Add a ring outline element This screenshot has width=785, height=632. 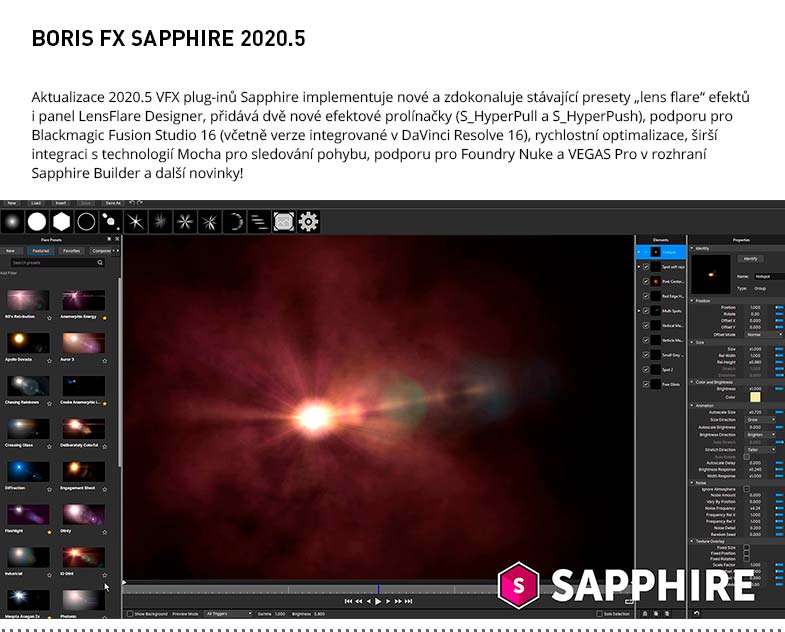[x=86, y=222]
